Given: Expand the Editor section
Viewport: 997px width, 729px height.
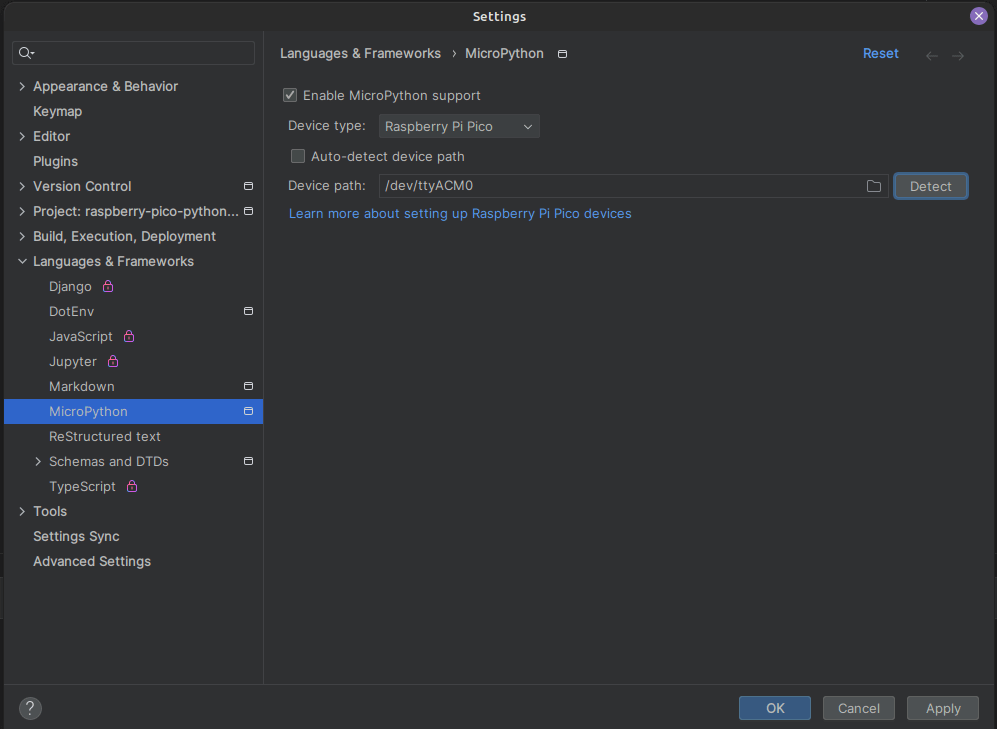Looking at the screenshot, I should [22, 136].
